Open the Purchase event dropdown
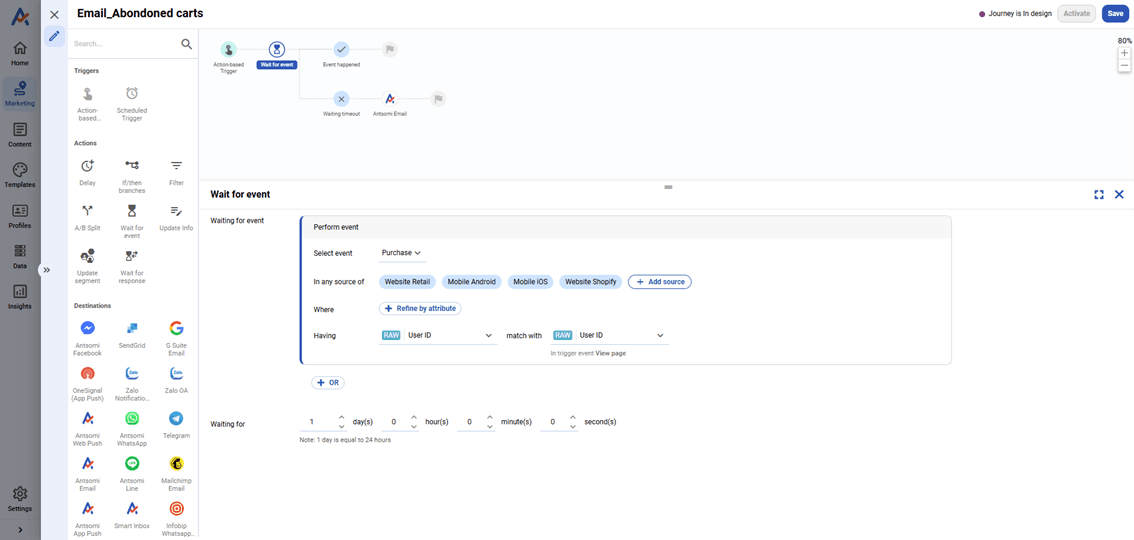Image resolution: width=1134 pixels, height=540 pixels. [401, 254]
